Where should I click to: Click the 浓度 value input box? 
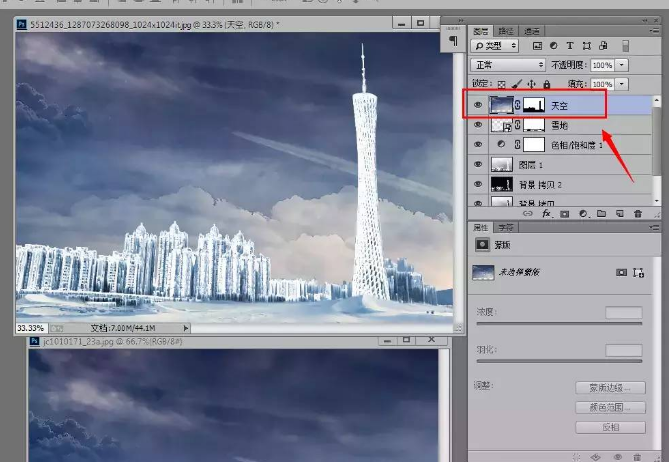[624, 313]
